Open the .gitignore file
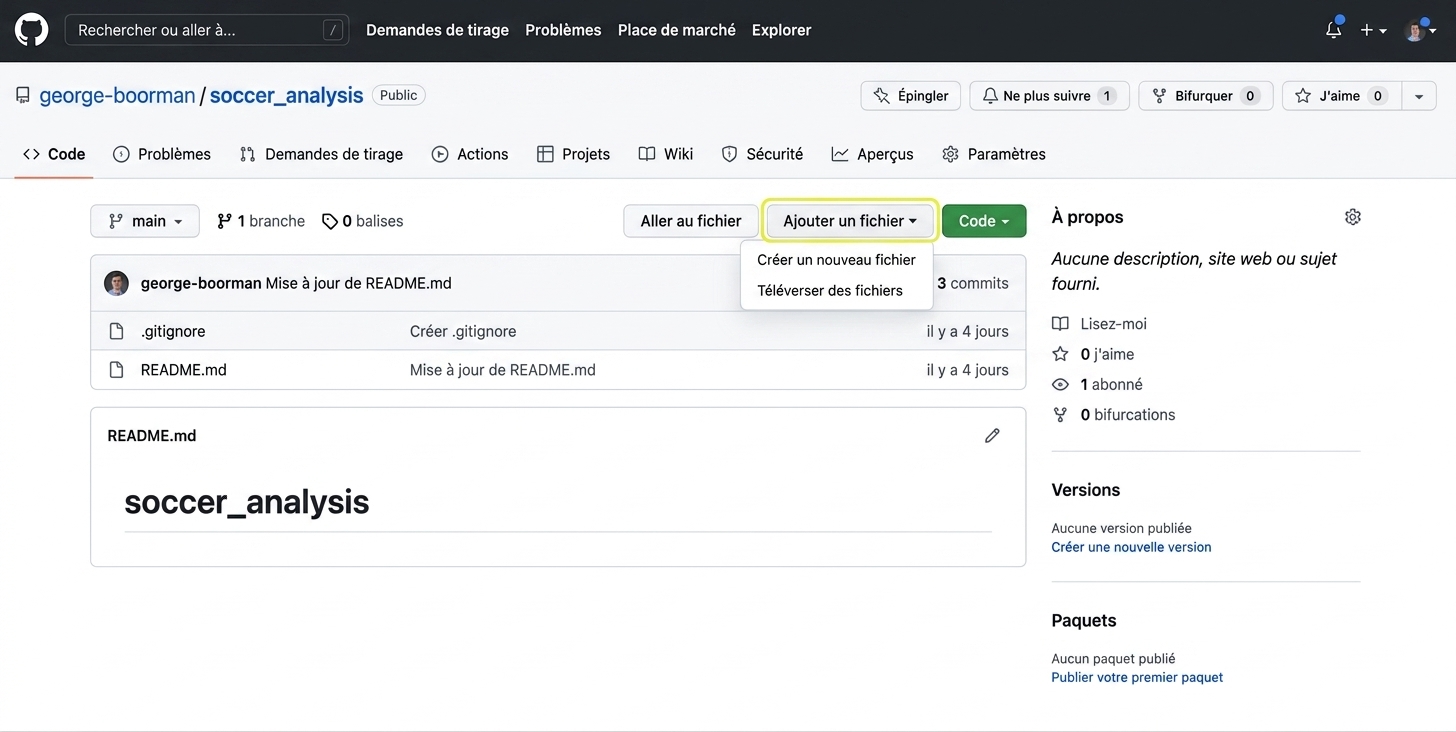 [173, 331]
